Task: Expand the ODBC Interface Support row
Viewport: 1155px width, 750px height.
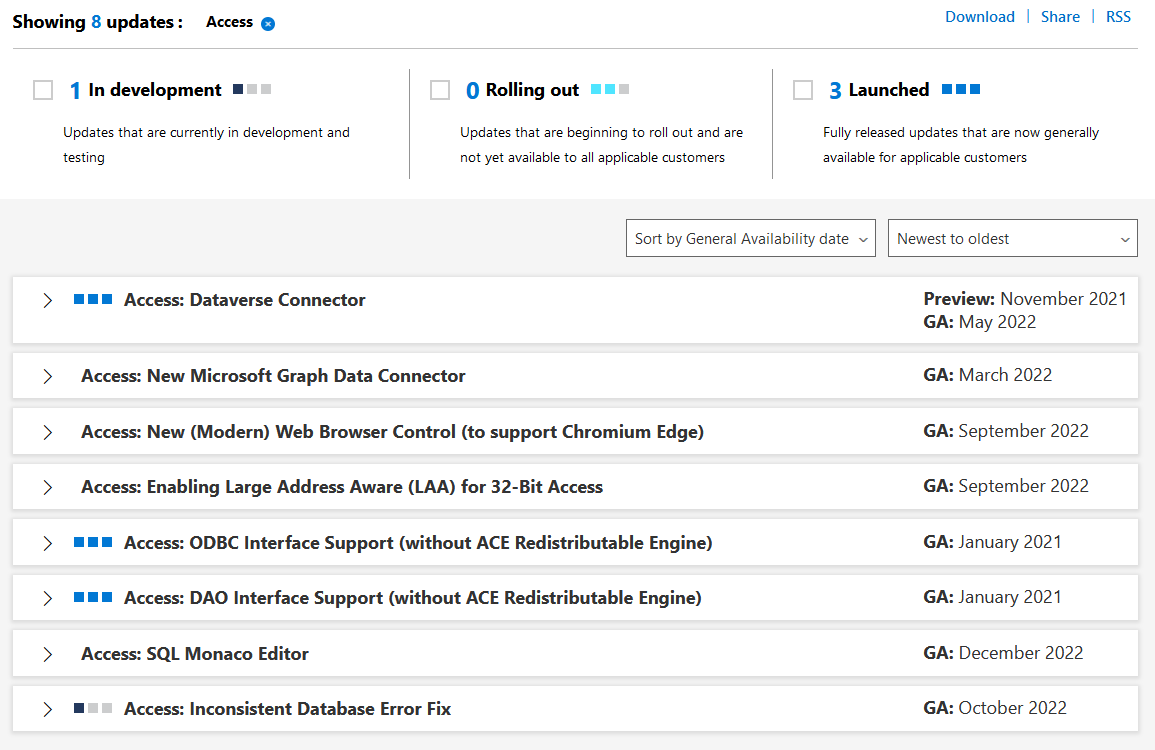Action: click(x=48, y=544)
